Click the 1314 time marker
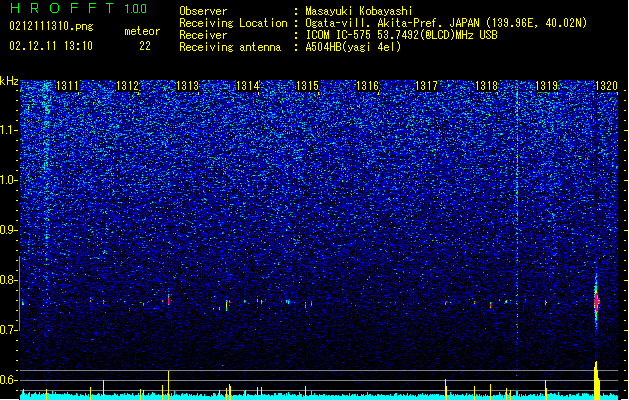Viewport: 629px width, 400px height. click(248, 86)
